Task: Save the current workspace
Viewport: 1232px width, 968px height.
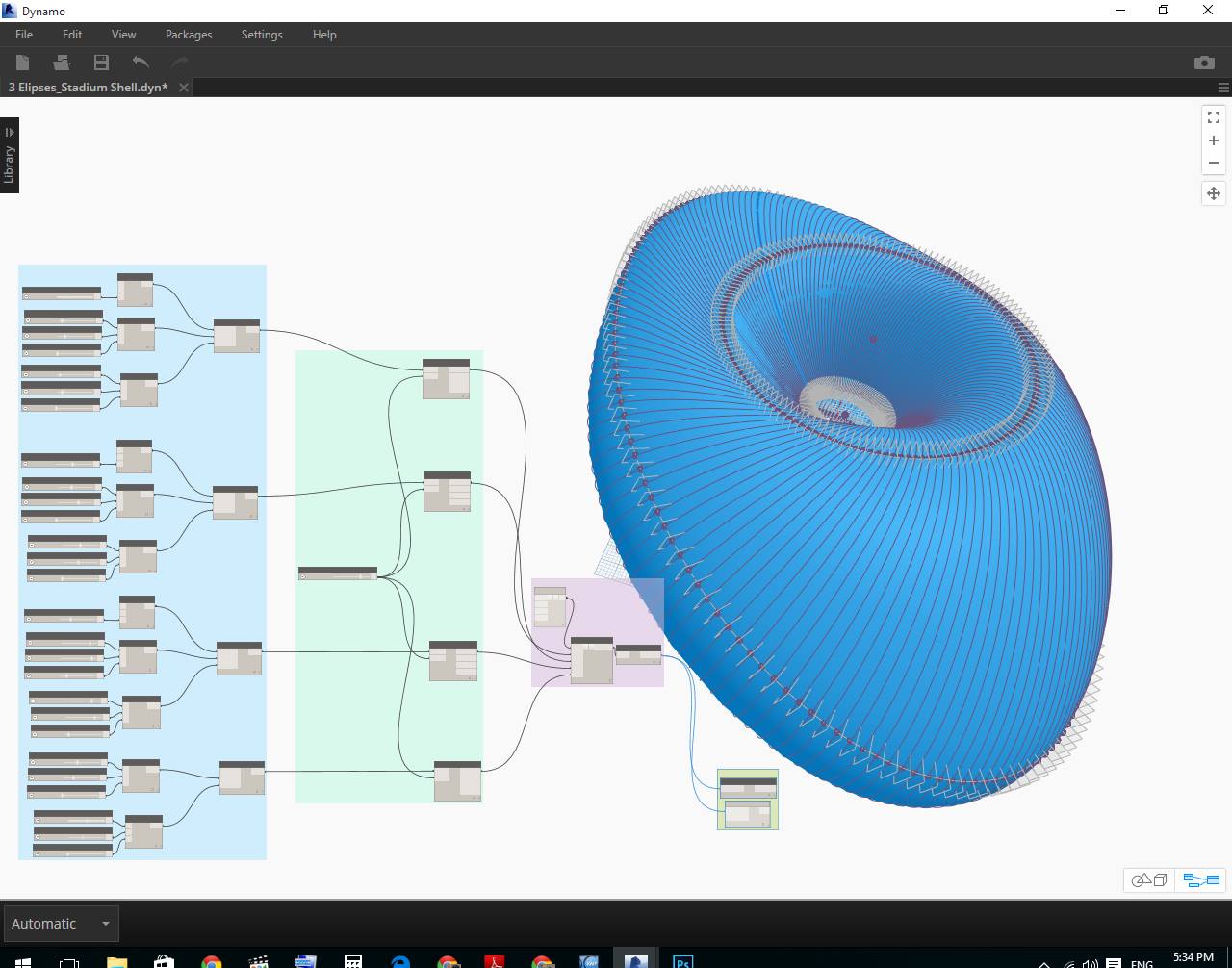Action: click(x=99, y=62)
